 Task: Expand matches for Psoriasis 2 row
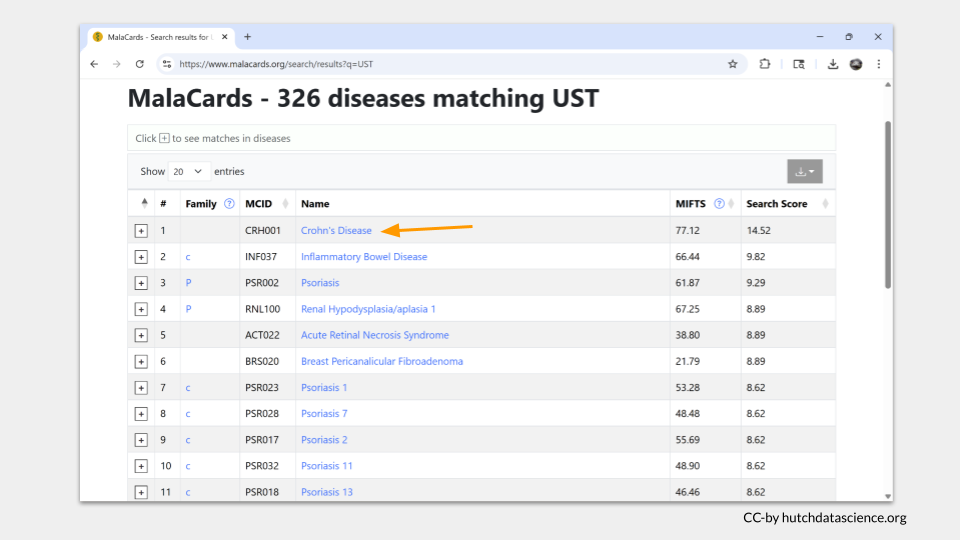(x=141, y=440)
